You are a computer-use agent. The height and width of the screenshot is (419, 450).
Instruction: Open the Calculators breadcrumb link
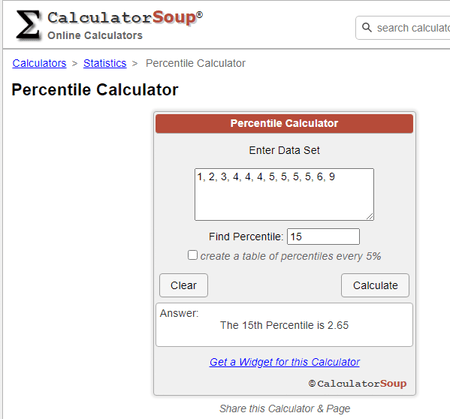pos(39,63)
